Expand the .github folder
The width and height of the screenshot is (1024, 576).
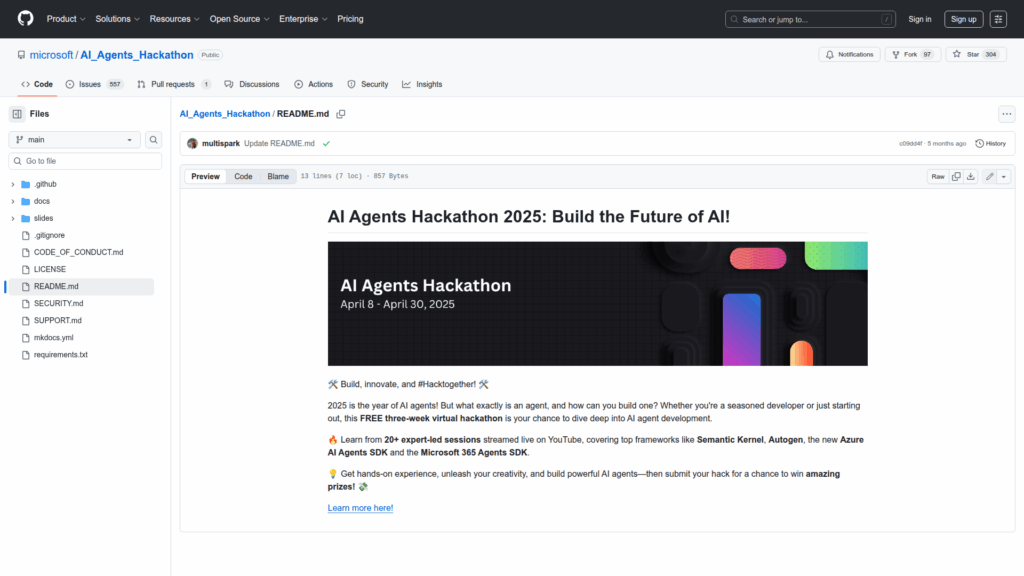[x=12, y=184]
